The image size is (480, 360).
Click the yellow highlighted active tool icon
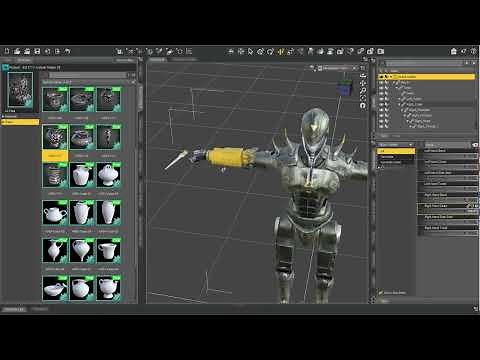[x=280, y=51]
